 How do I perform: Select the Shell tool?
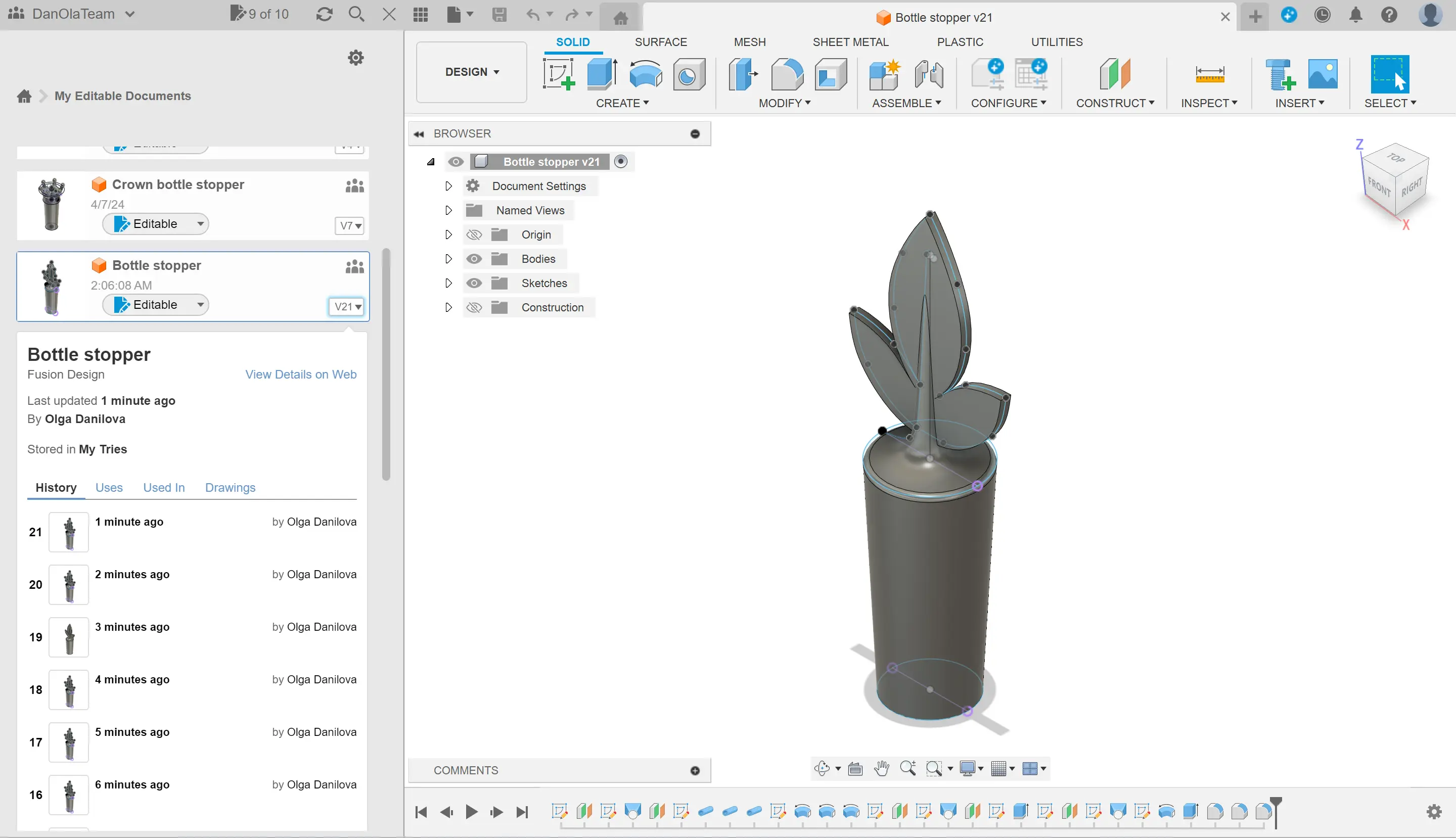click(x=830, y=74)
